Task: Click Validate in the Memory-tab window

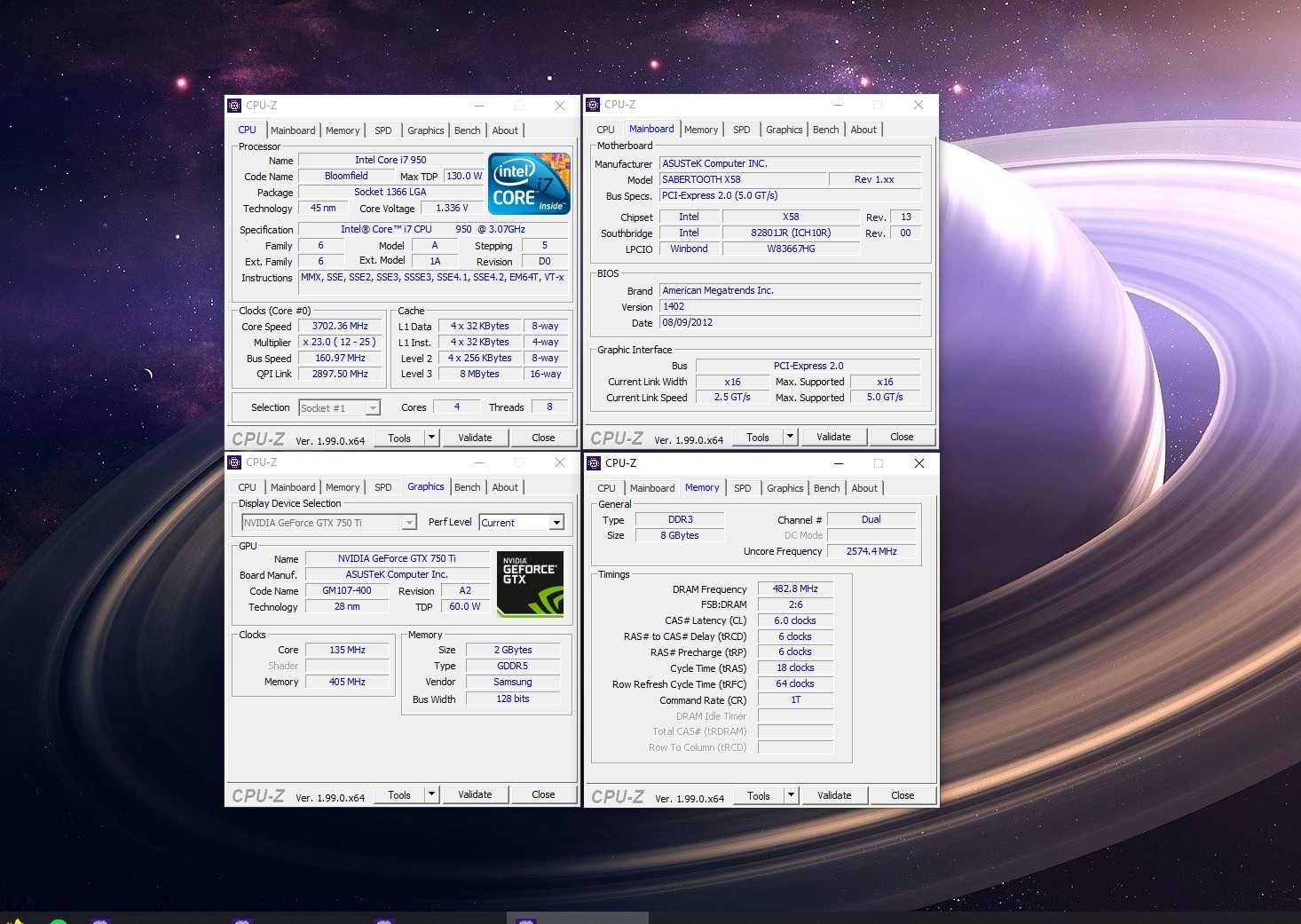Action: coord(834,795)
